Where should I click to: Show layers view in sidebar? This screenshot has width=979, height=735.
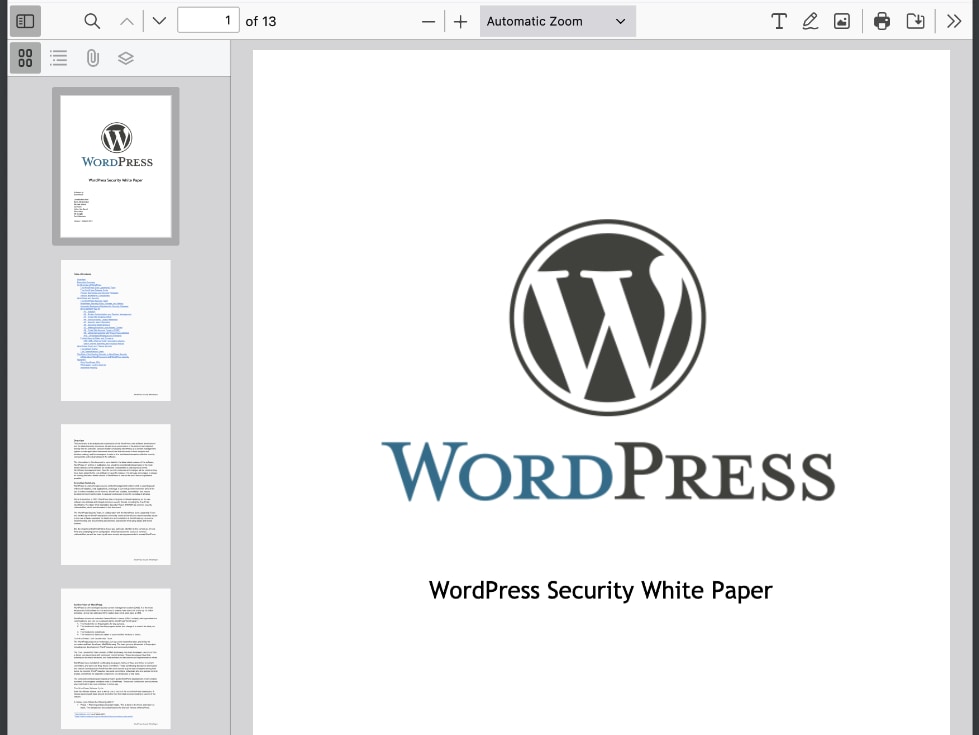tap(125, 58)
